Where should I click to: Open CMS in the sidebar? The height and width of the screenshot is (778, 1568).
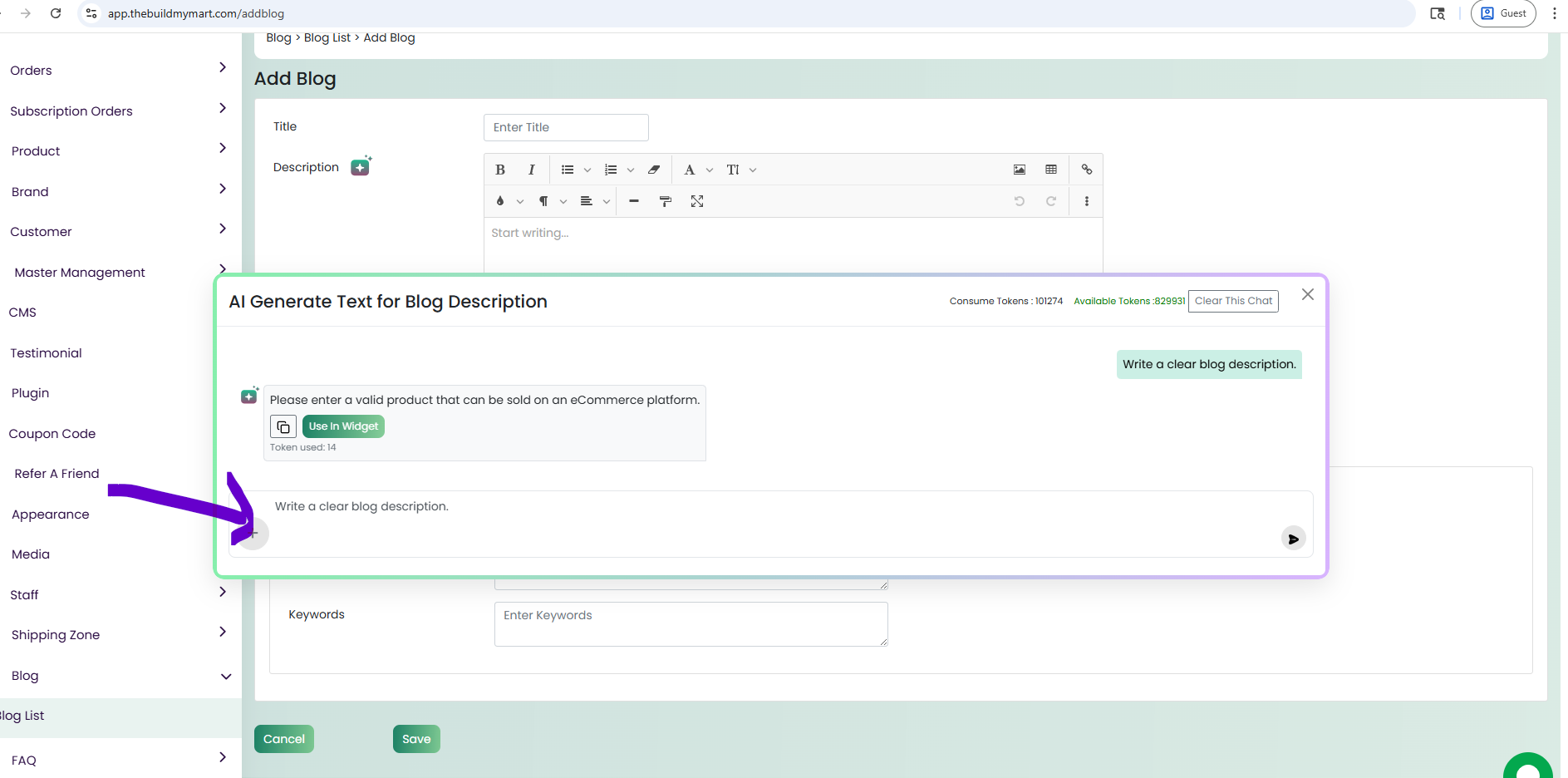(x=23, y=313)
